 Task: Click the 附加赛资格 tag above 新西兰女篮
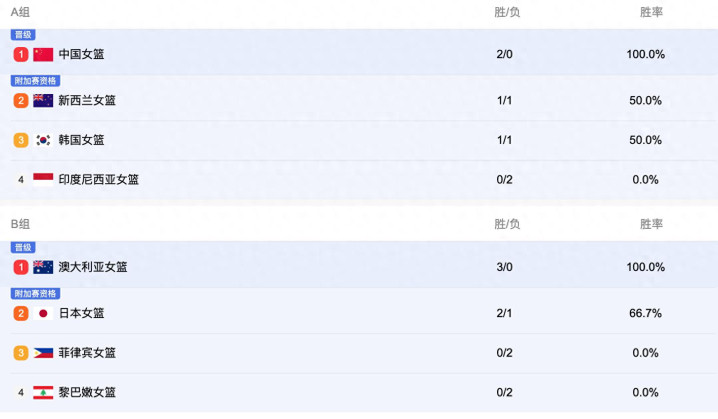click(35, 81)
